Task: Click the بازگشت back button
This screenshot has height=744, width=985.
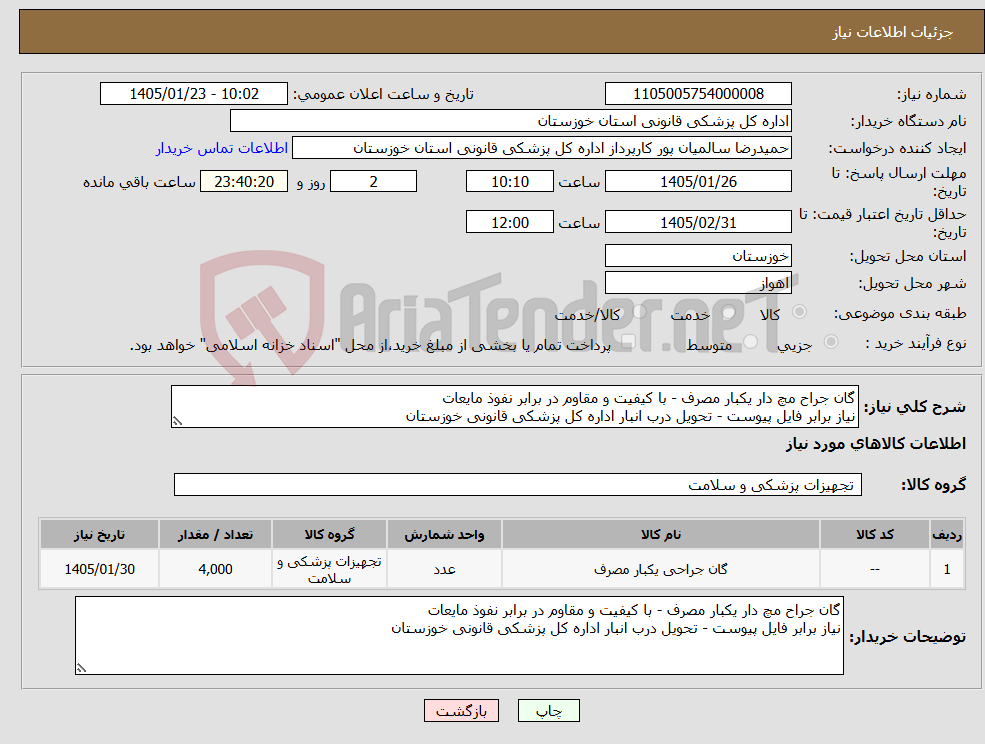Action: 461,711
